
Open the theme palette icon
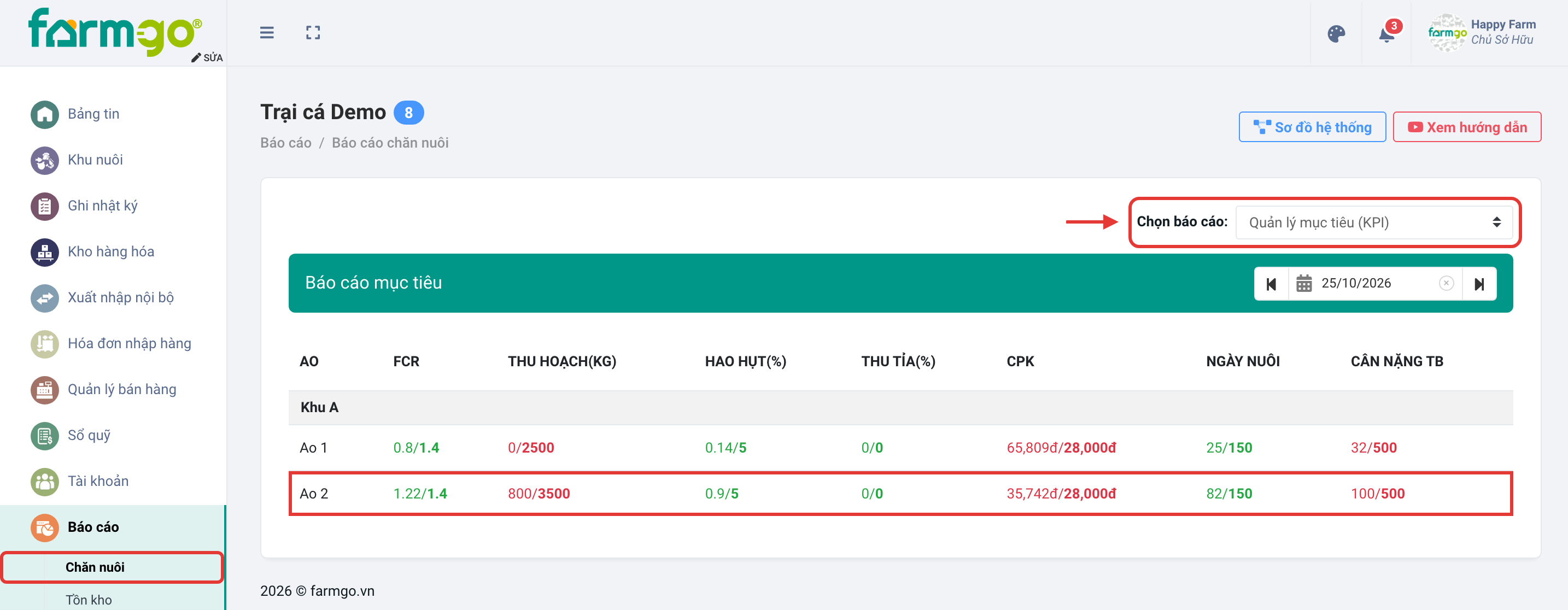(x=1336, y=33)
